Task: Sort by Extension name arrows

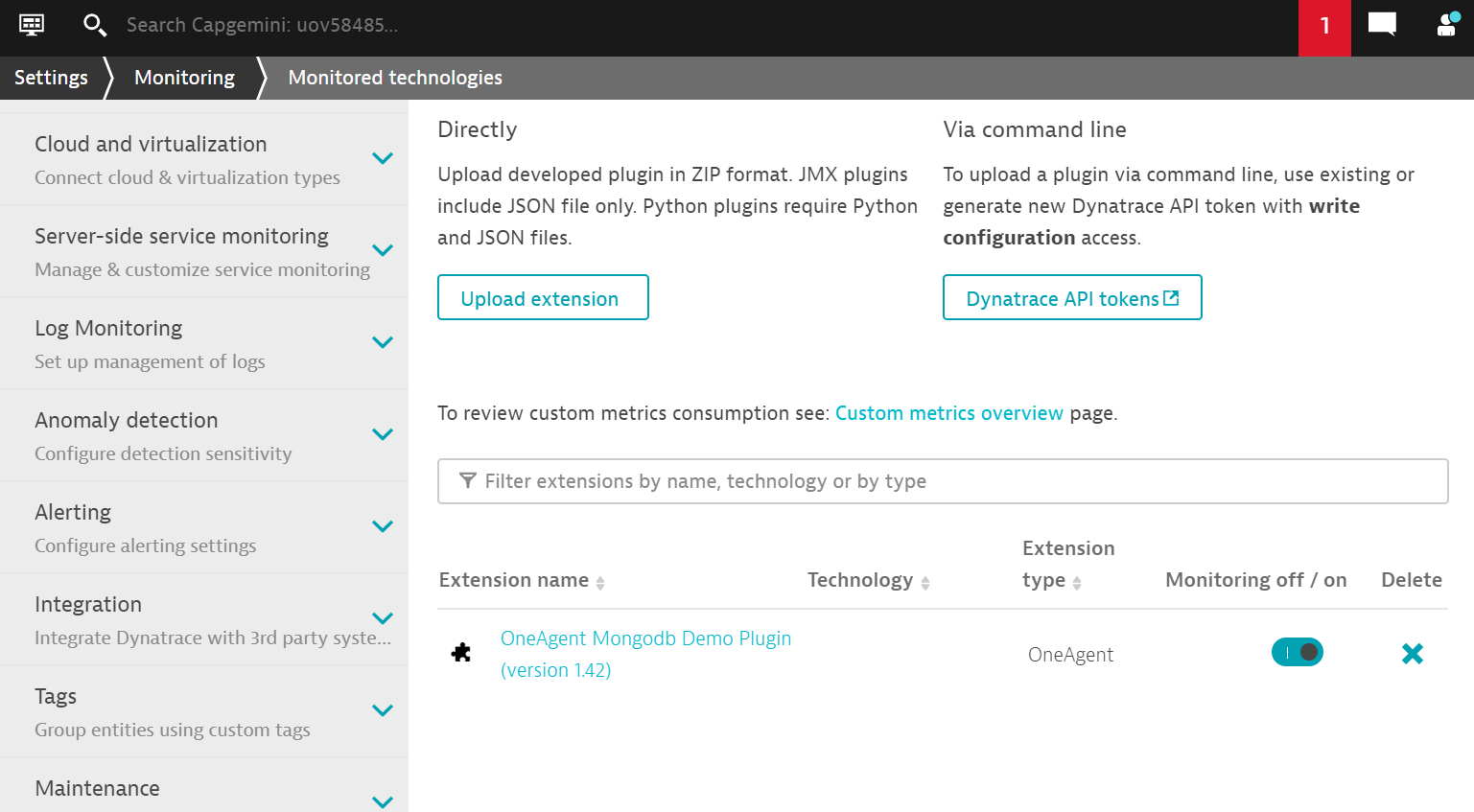Action: click(x=600, y=583)
